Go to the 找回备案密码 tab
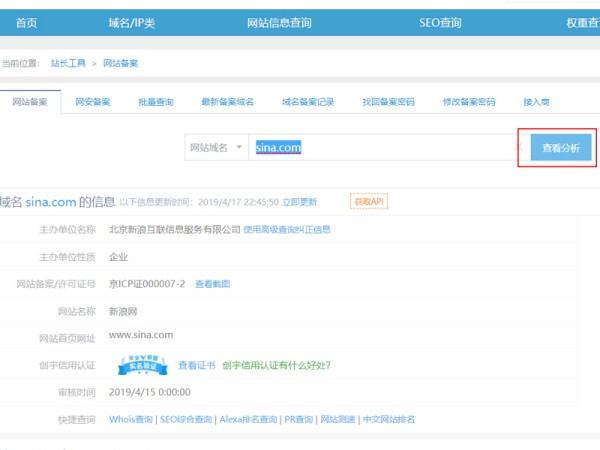The image size is (600, 450). coord(388,102)
